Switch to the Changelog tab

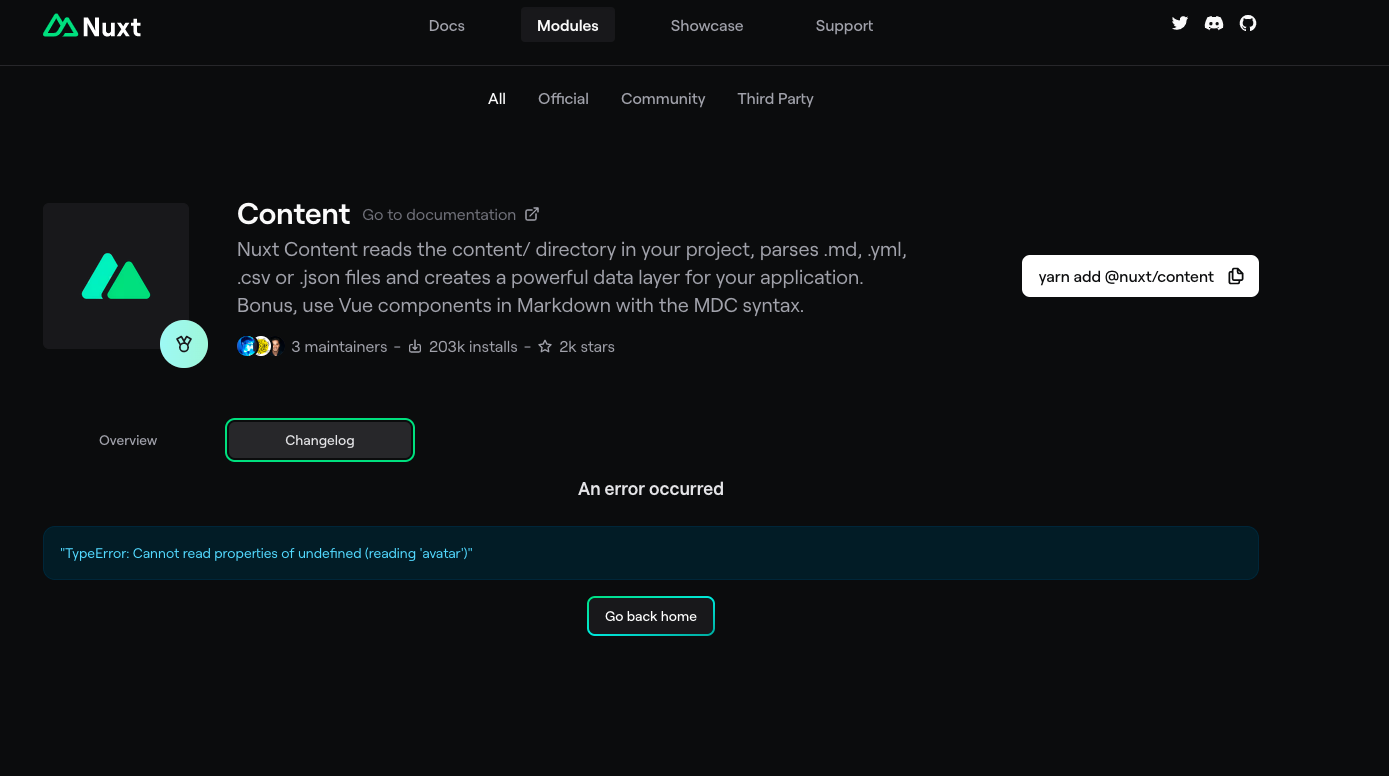click(x=320, y=440)
